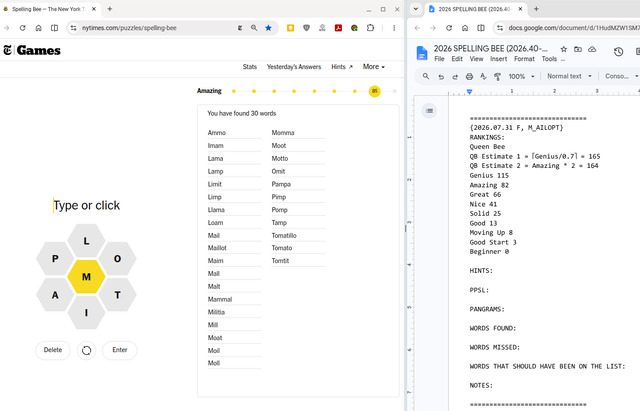The height and width of the screenshot is (411, 640).
Task: Click the word Mammal in found list
Action: click(x=220, y=299)
